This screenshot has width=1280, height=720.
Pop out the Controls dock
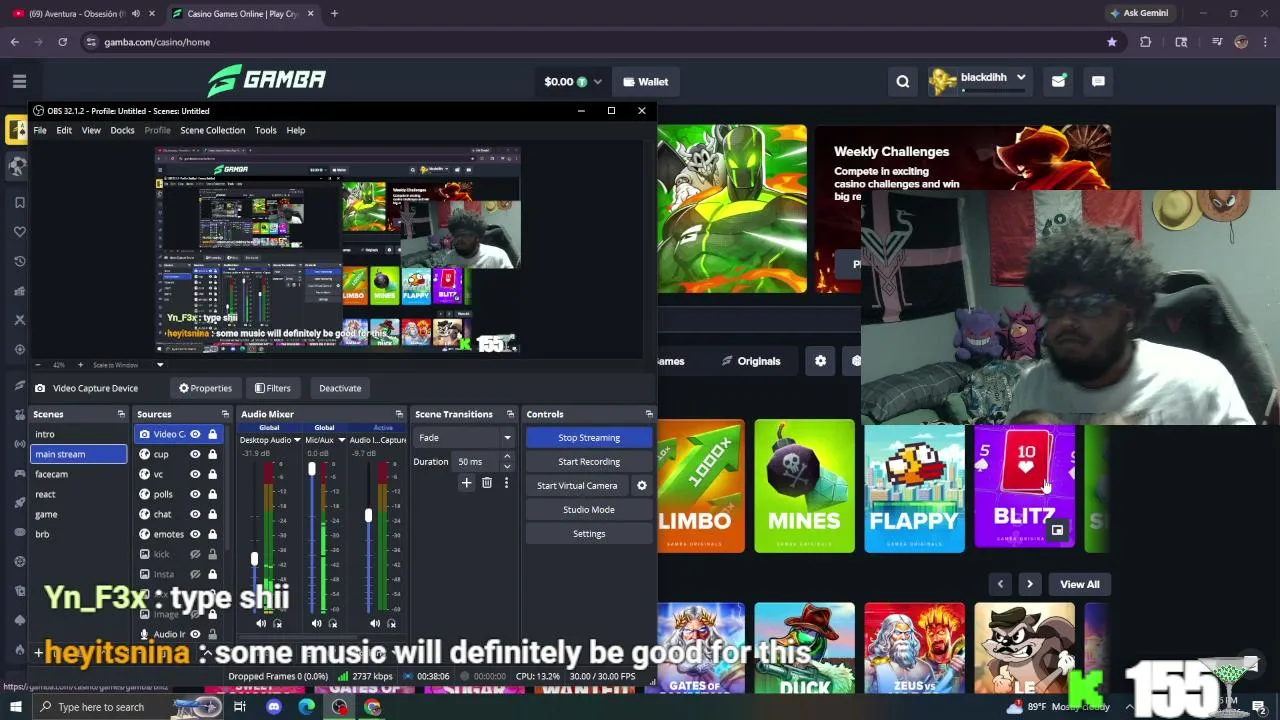649,414
